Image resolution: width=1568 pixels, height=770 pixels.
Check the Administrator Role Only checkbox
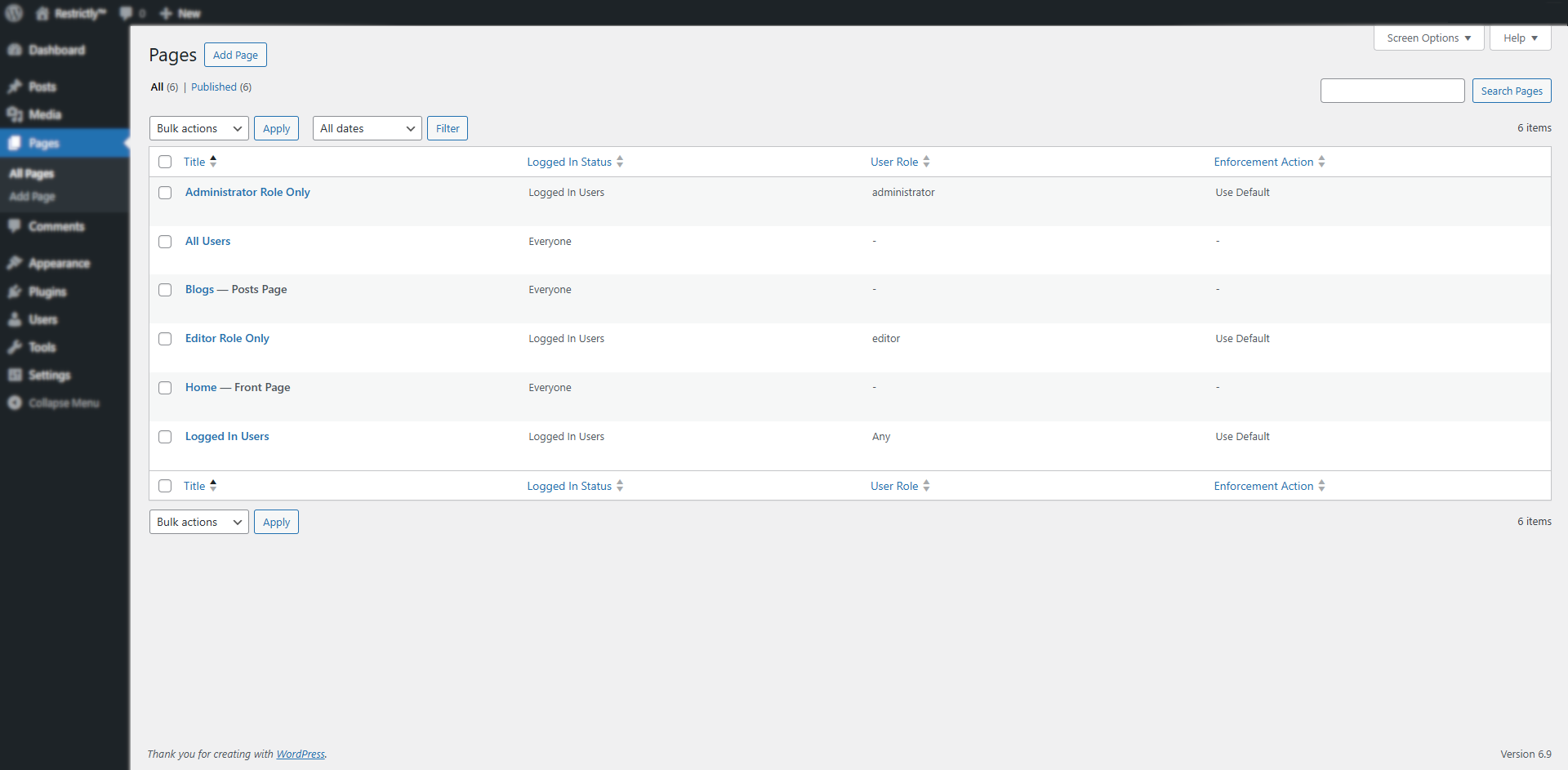(x=165, y=193)
